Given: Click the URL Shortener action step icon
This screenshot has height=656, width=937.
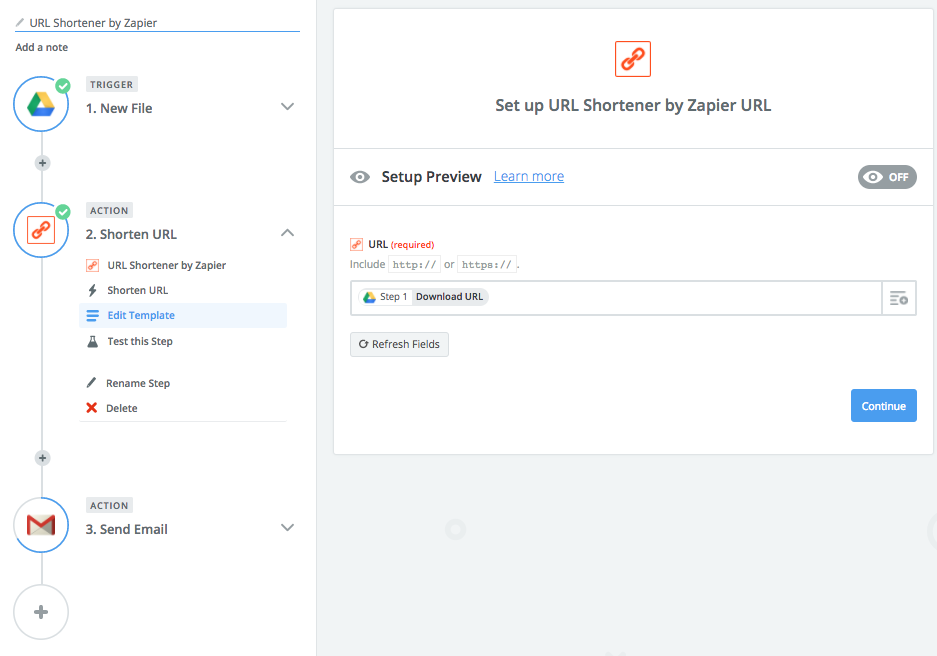Looking at the screenshot, I should (x=41, y=230).
